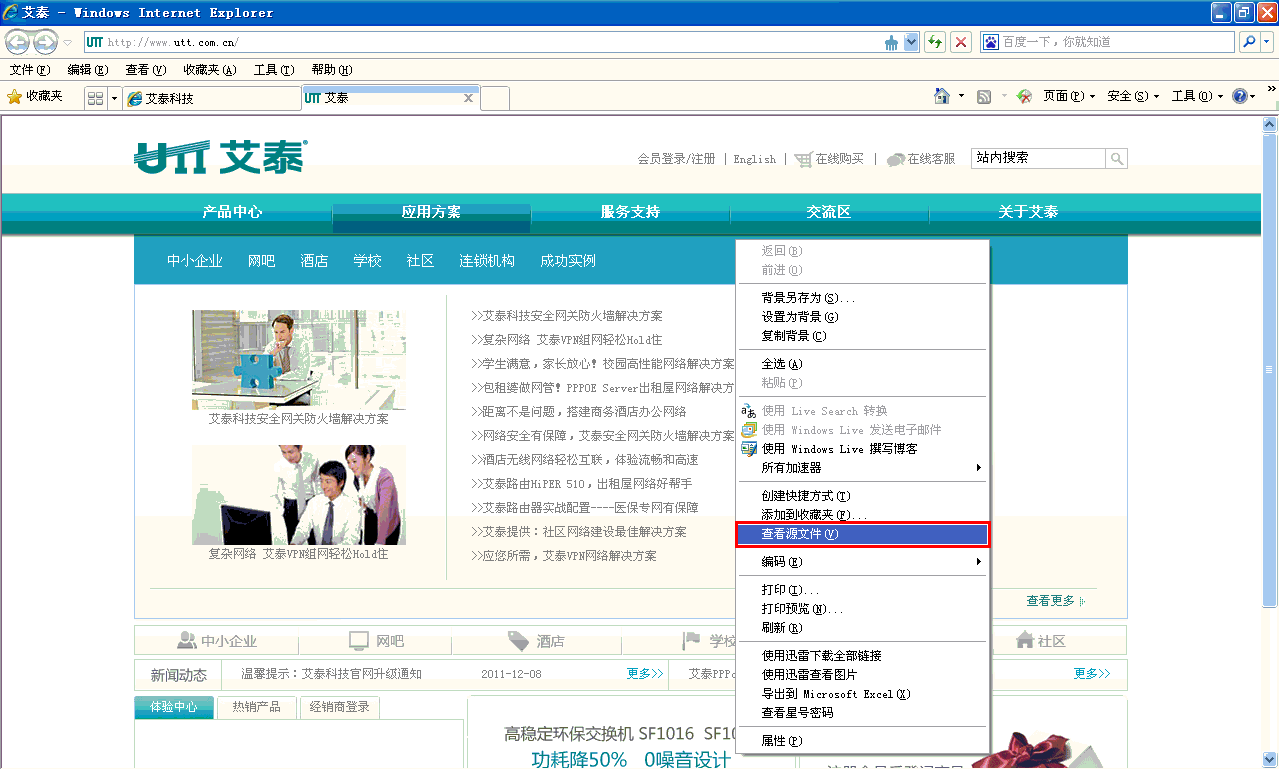The height and width of the screenshot is (769, 1279).
Task: Open 服务支持 navigation tab
Action: coord(630,212)
